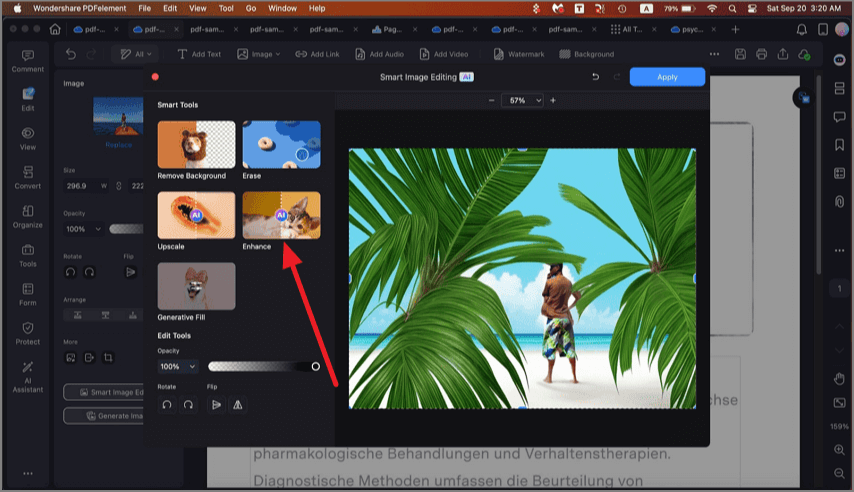The width and height of the screenshot is (854, 492).
Task: Open left panel opacity 100% dropdown
Action: point(83,229)
